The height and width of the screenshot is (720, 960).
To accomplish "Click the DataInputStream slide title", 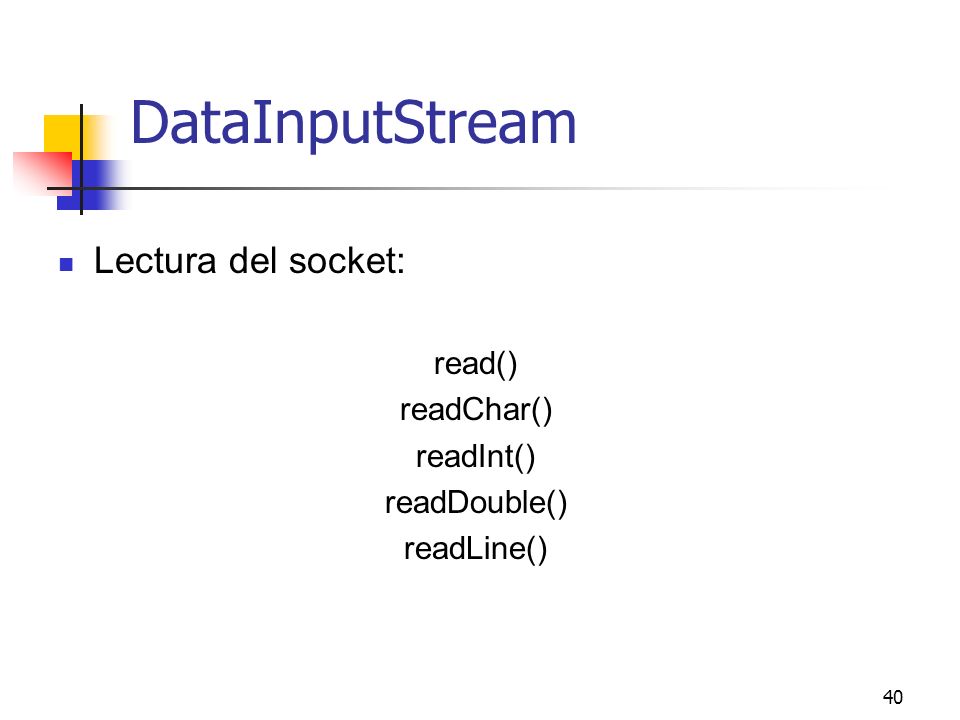I will pyautogui.click(x=353, y=124).
